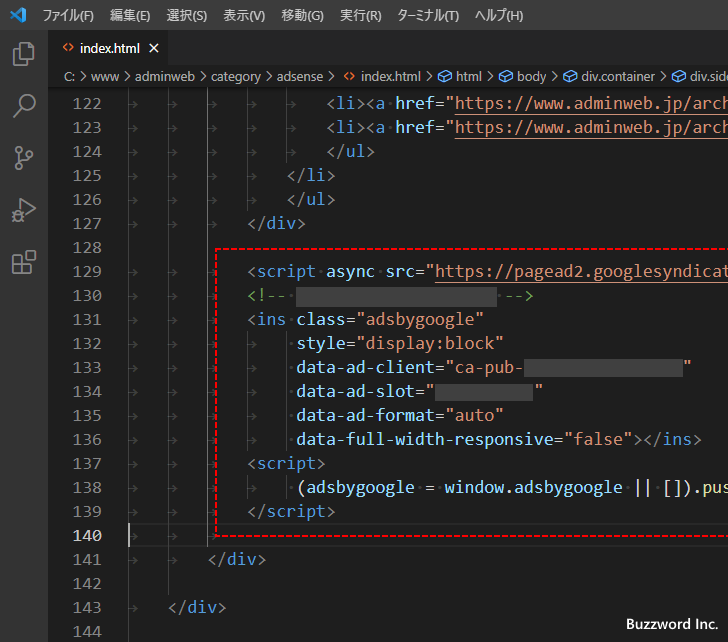The image size is (728, 642).
Task: Open the Search view in activity bar
Action: pos(23,106)
